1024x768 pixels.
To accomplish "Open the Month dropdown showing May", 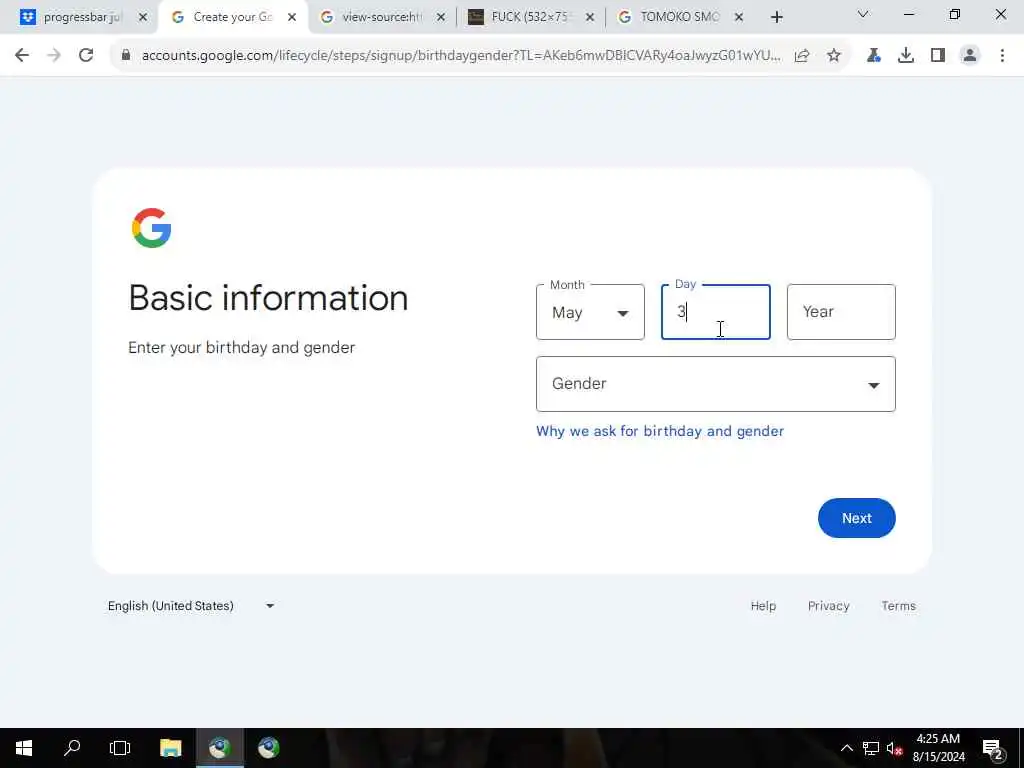I will pyautogui.click(x=590, y=312).
